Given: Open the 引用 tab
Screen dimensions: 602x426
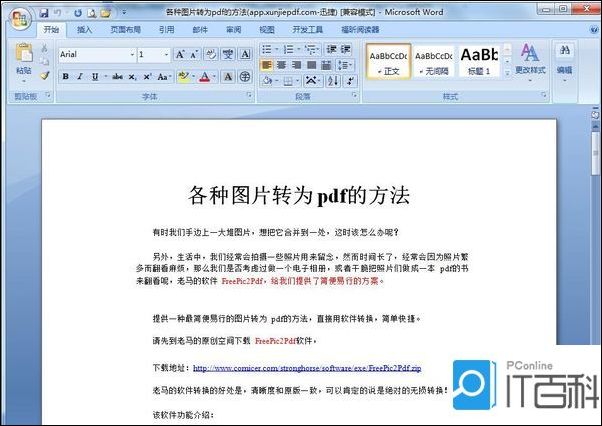Looking at the screenshot, I should [167, 30].
